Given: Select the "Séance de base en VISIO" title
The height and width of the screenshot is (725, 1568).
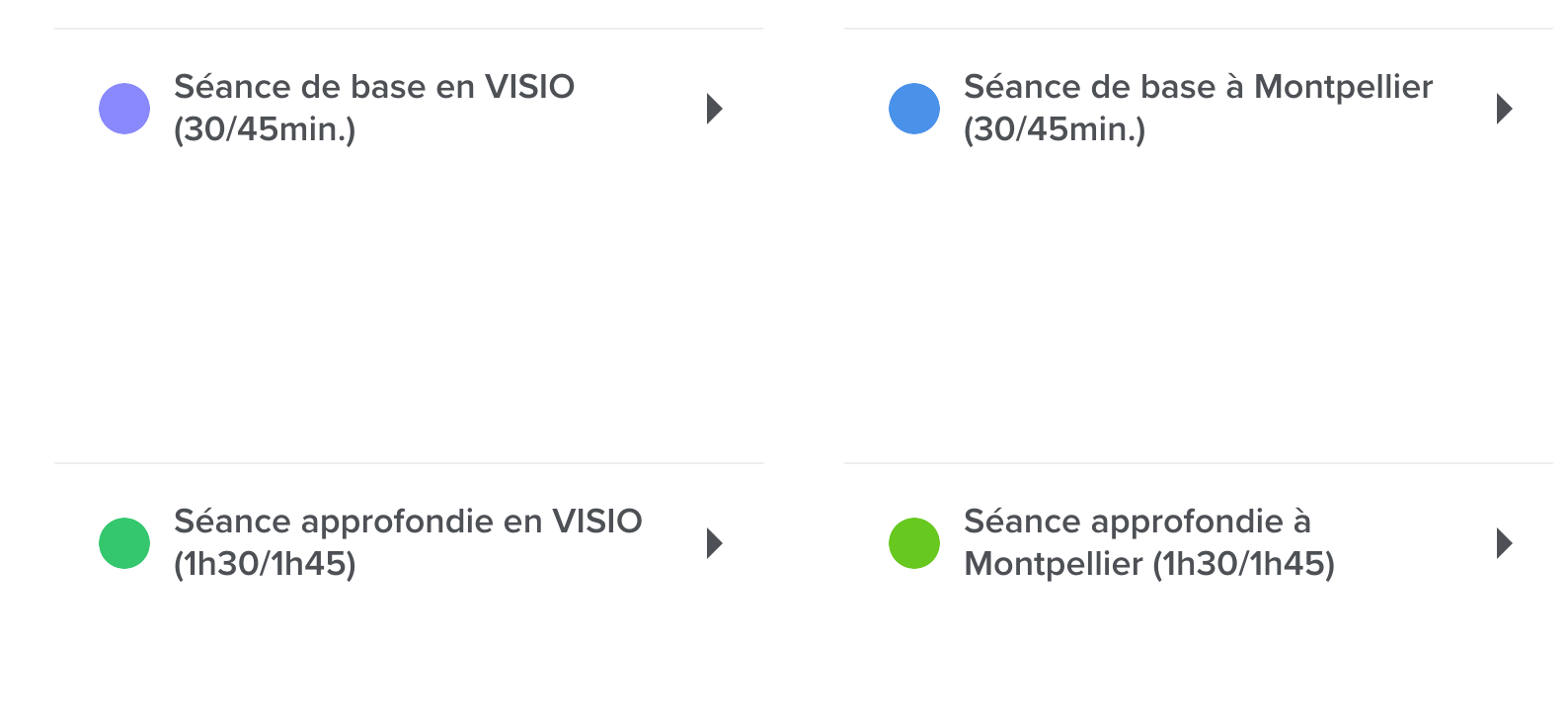Looking at the screenshot, I should tap(374, 87).
